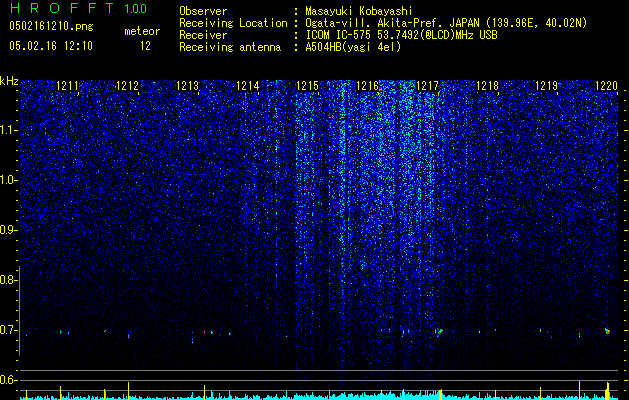Viewport: 629px width, 400px height.
Task: Click the 1219 time marker
Action: coord(547,86)
